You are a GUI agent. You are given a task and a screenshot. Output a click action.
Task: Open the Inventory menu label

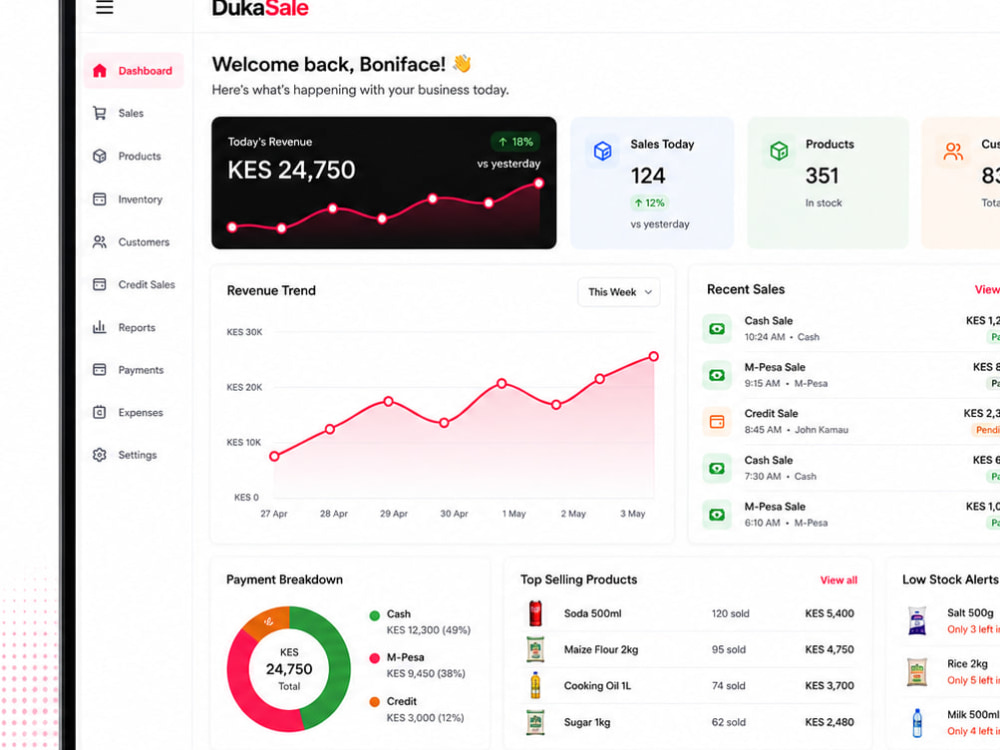pos(140,199)
